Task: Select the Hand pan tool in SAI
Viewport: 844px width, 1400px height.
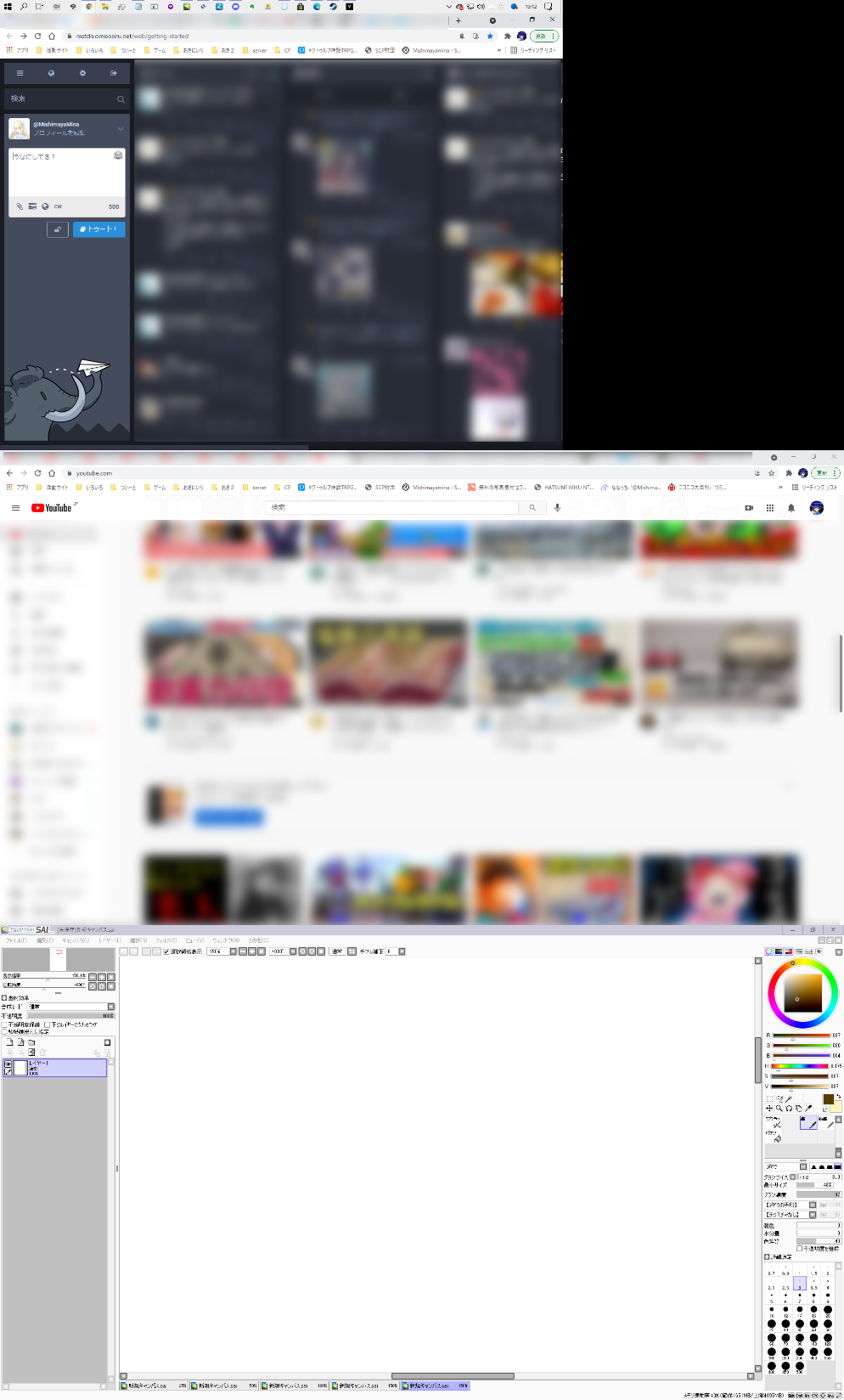Action: pyautogui.click(x=798, y=1109)
